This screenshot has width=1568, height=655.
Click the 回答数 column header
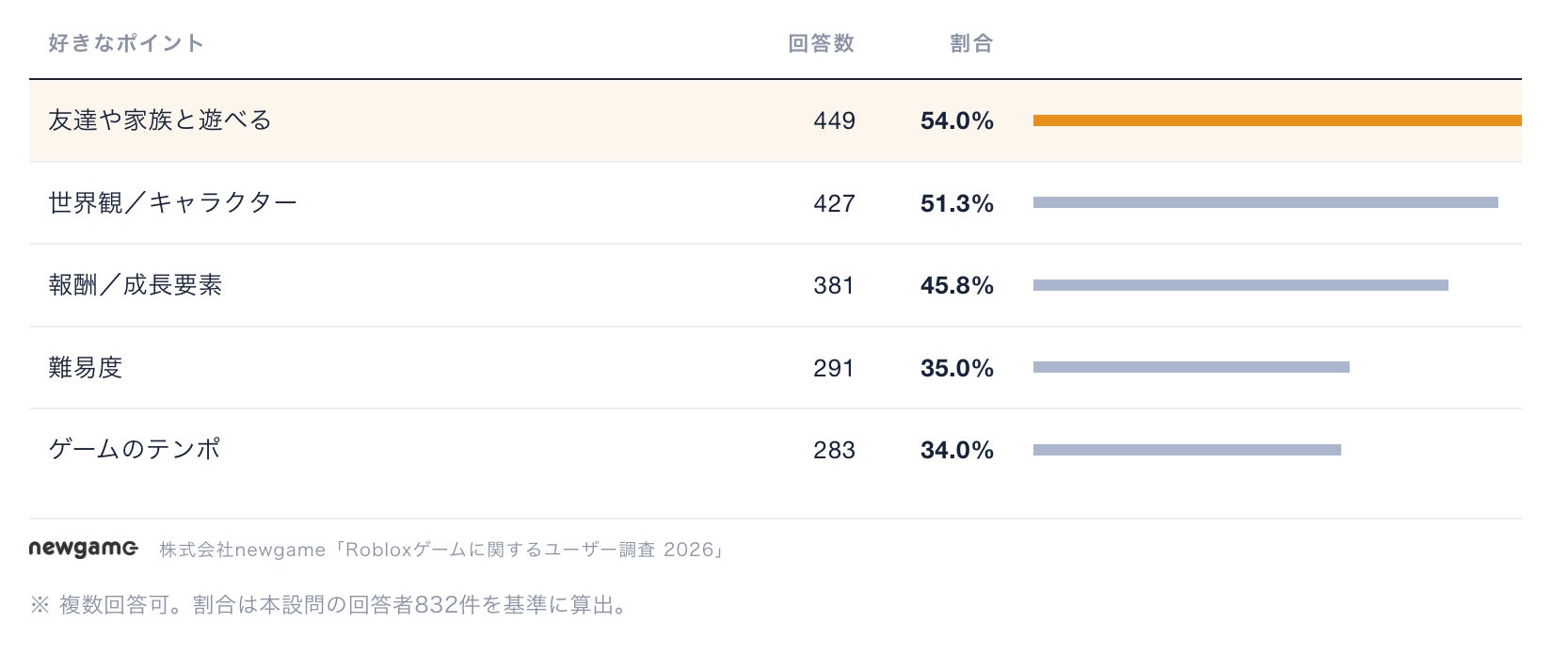pos(821,43)
